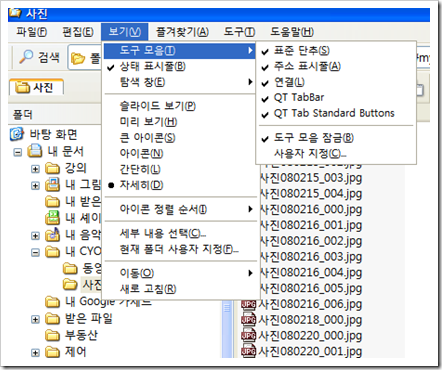Choose 미리 보기(H) view
The image size is (442, 370).
(x=180, y=122)
